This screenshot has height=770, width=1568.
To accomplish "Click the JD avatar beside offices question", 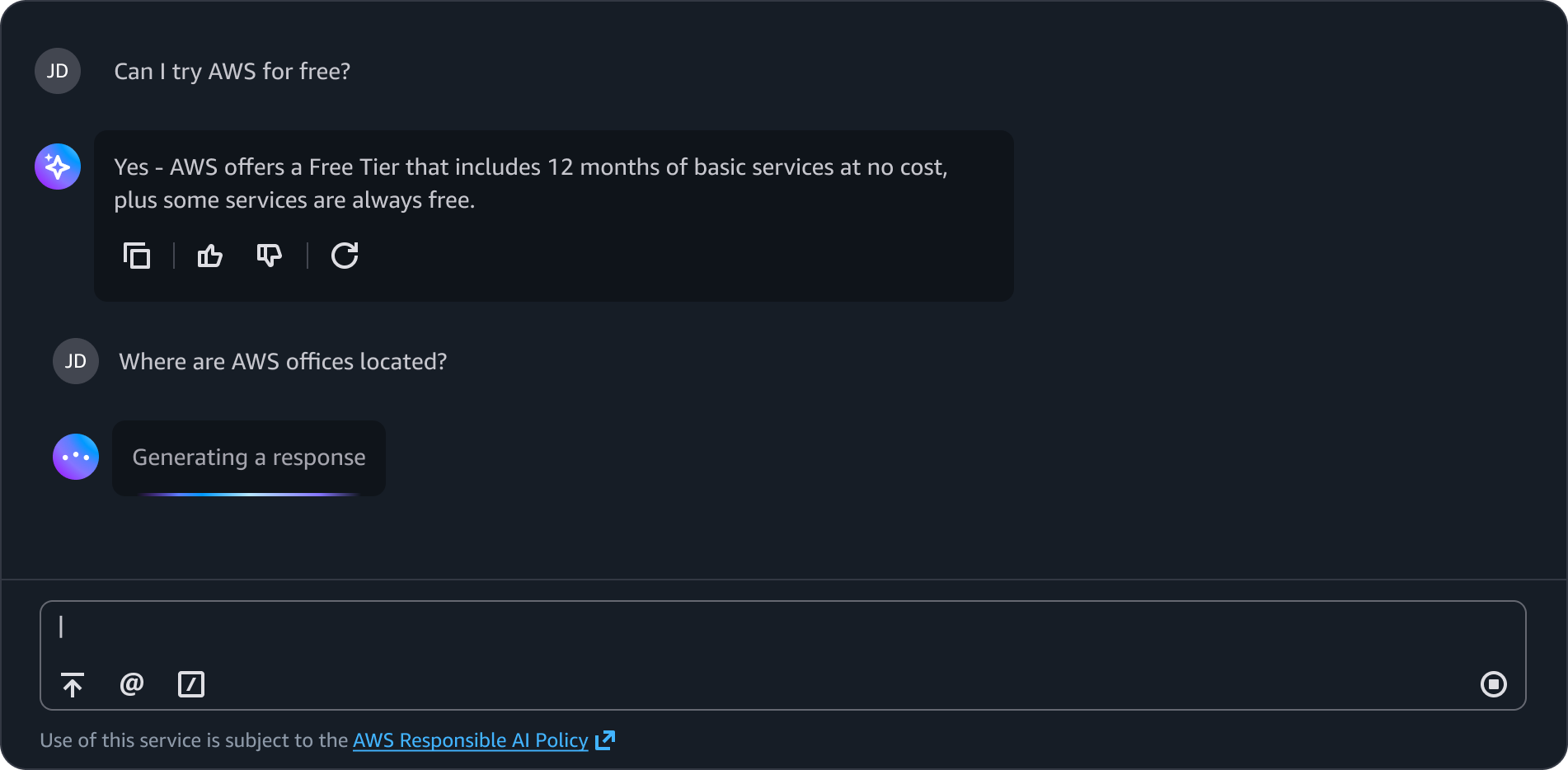I will [x=76, y=361].
